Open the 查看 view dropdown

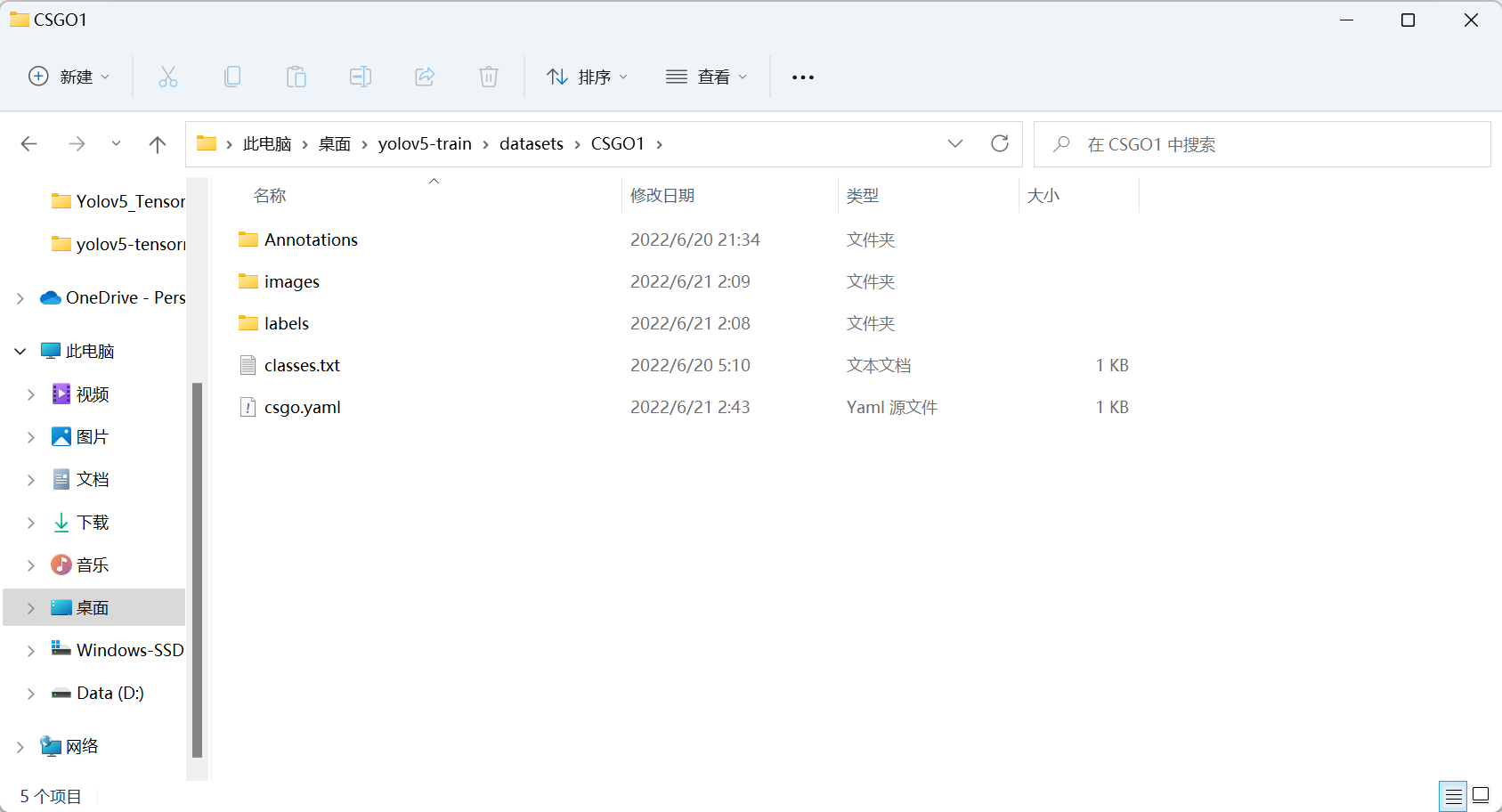click(707, 77)
